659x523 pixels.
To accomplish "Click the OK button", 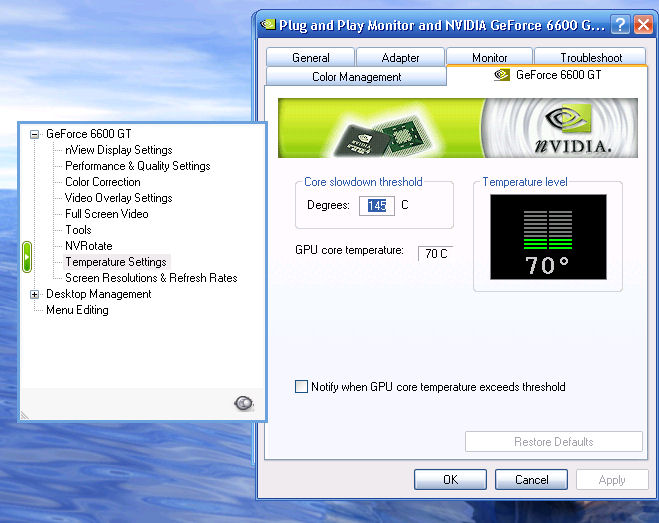I will click(450, 480).
